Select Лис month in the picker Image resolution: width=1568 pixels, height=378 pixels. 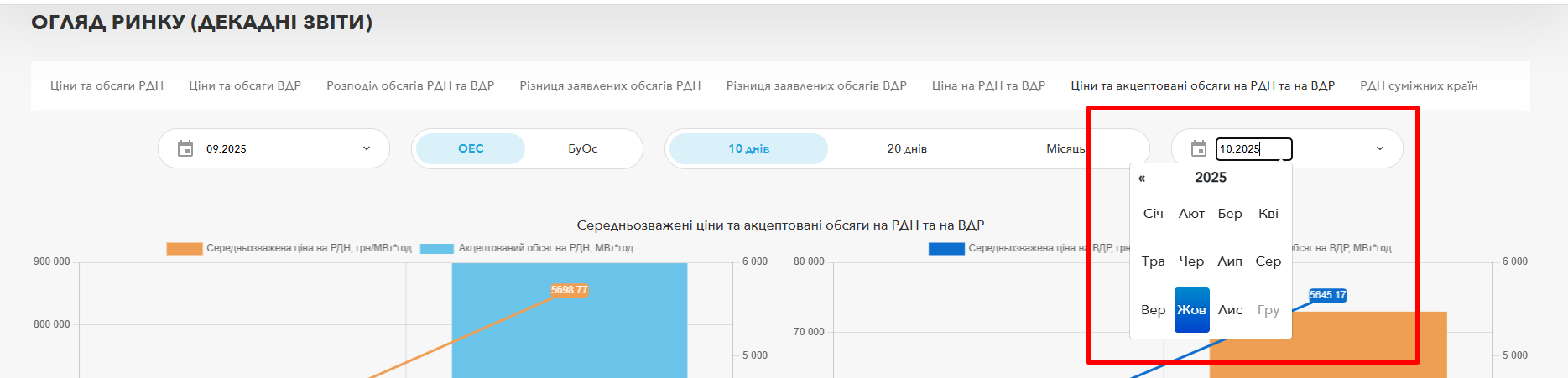click(1230, 309)
